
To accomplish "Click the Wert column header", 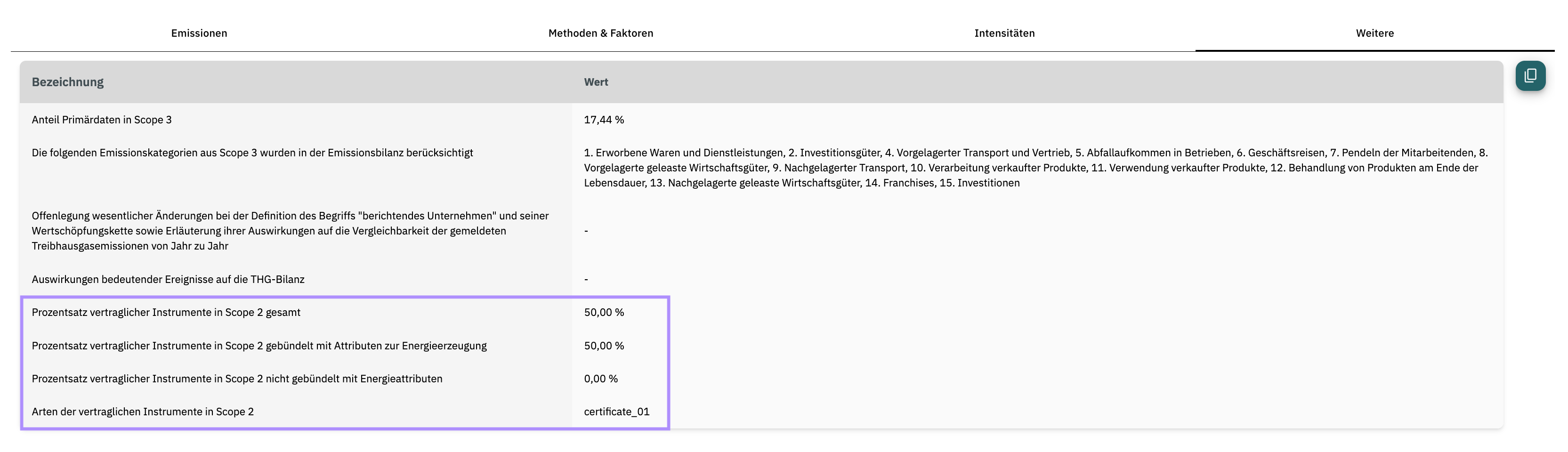I will (596, 82).
